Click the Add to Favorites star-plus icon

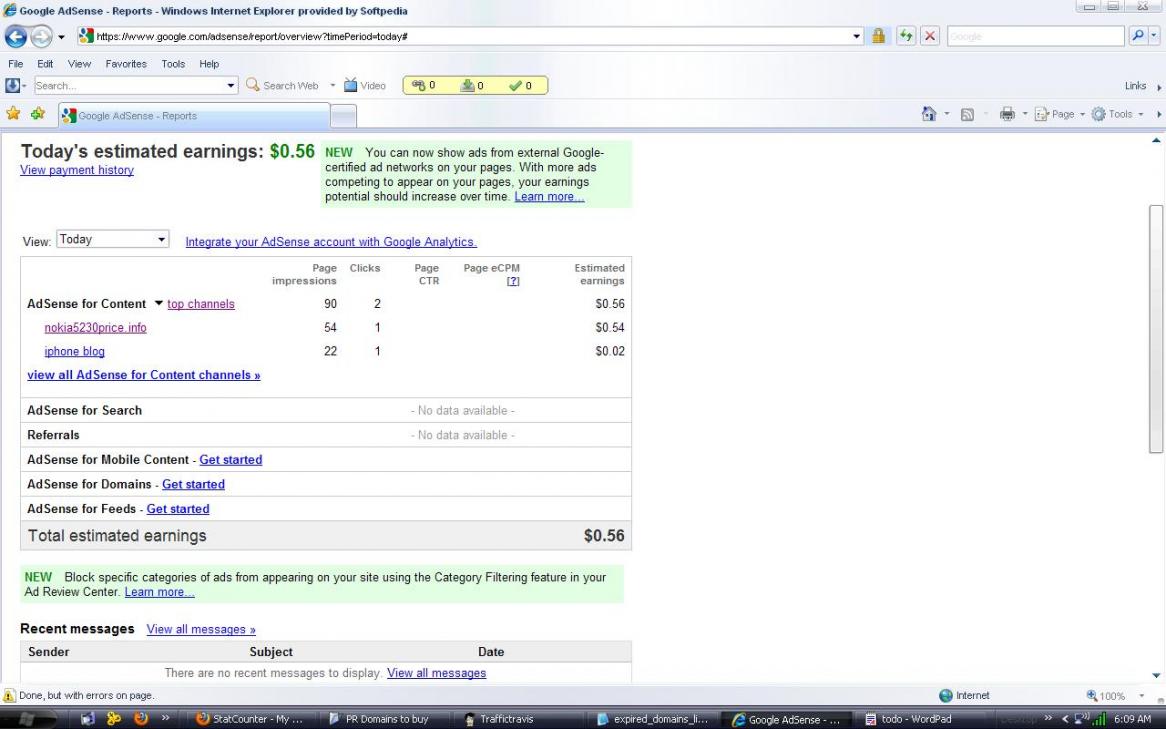(37, 113)
